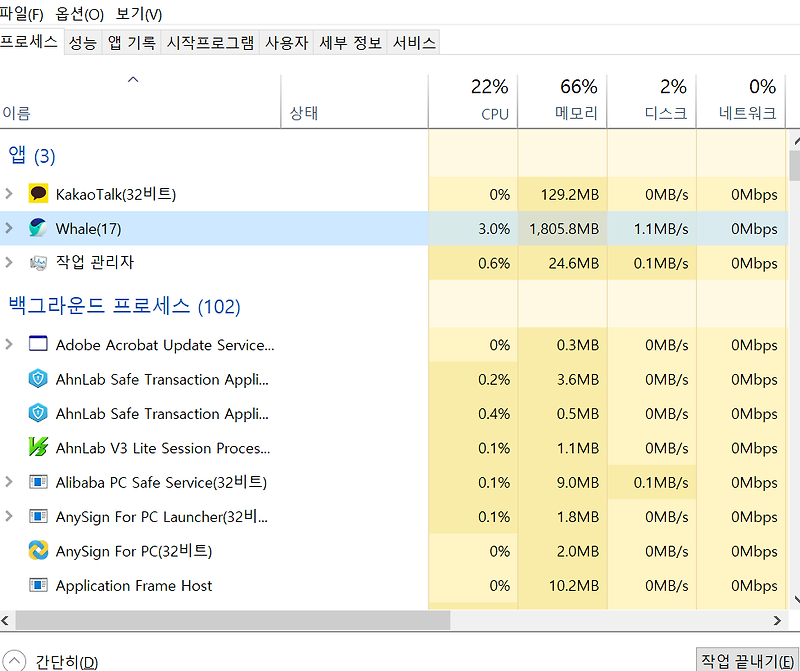Image resolution: width=800 pixels, height=671 pixels.
Task: Click the 24.6MB memory cell
Action: click(562, 263)
